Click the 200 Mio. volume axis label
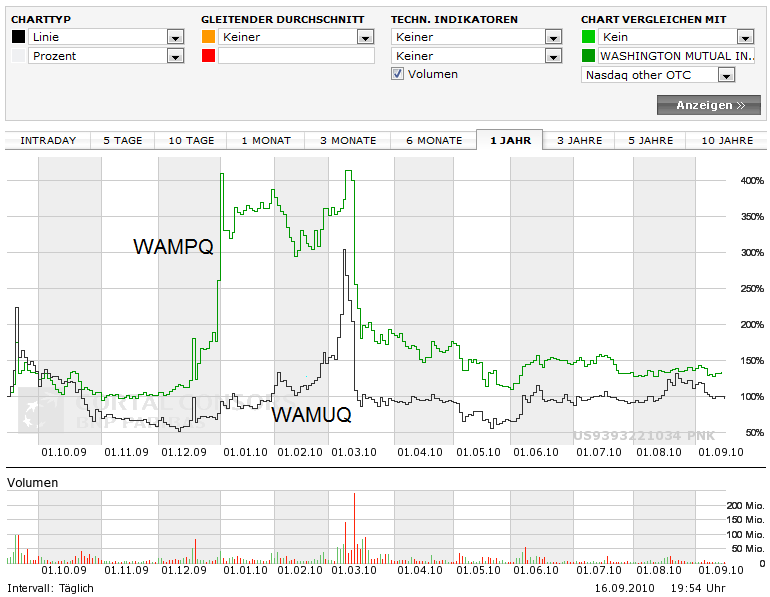 [745, 506]
